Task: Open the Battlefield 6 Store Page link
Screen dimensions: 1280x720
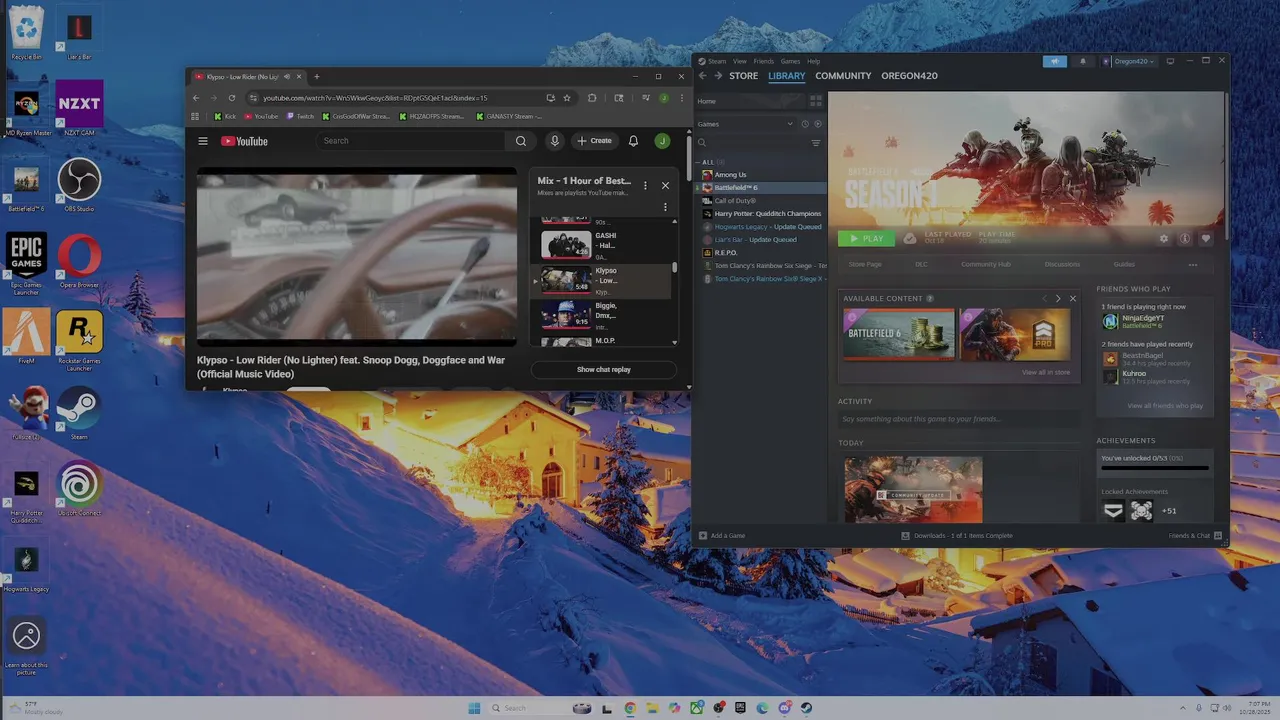Action: point(865,265)
